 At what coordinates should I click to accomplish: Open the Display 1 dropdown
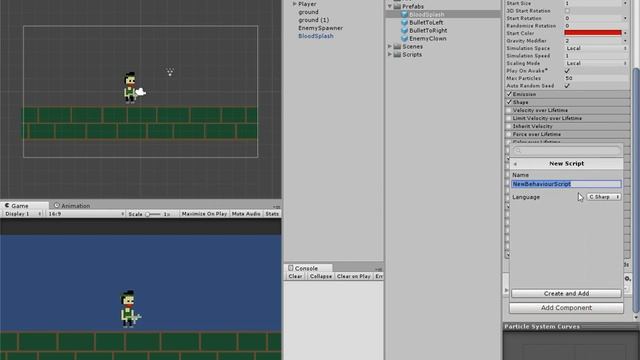(x=23, y=214)
